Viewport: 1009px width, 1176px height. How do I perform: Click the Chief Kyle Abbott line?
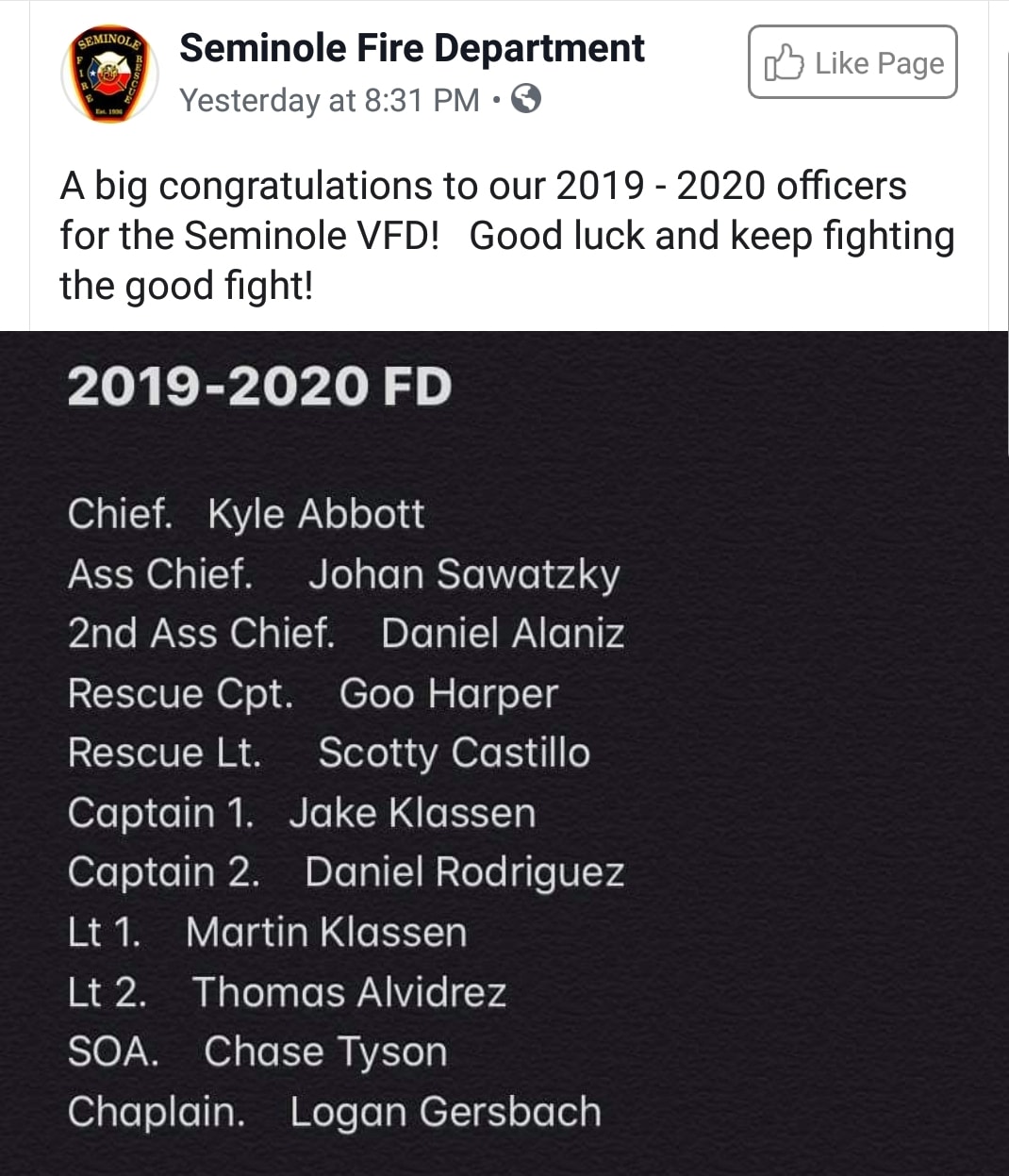[x=246, y=514]
